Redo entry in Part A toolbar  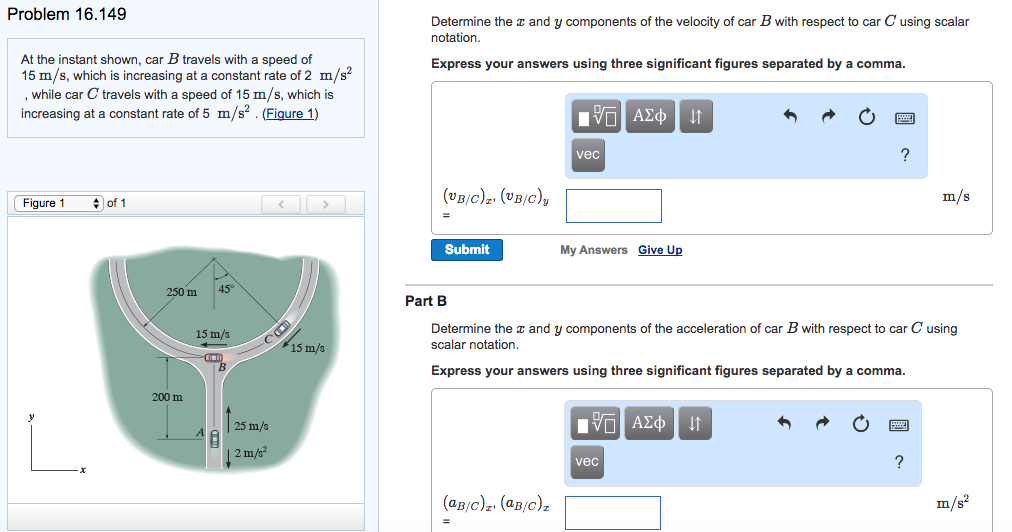[x=828, y=116]
